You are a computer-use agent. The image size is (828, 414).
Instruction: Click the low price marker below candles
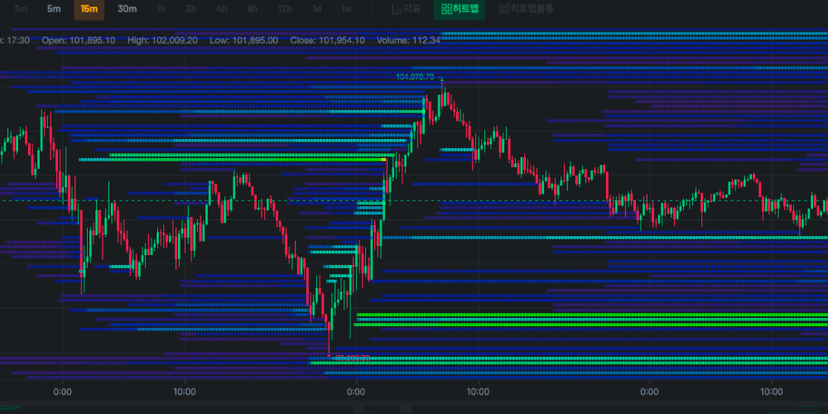tap(352, 357)
